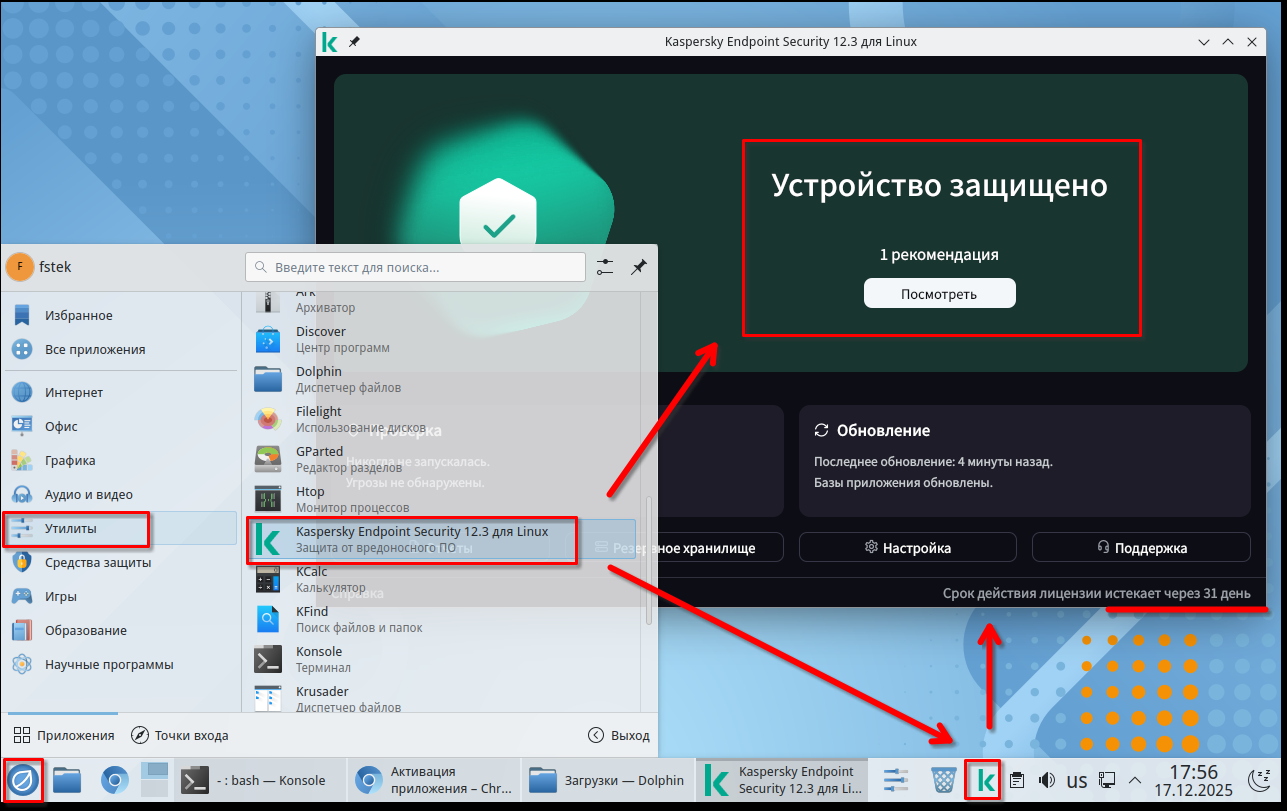Toggle the pin icon to keep the launcher open
Image resolution: width=1287 pixels, height=811 pixels.
(638, 267)
